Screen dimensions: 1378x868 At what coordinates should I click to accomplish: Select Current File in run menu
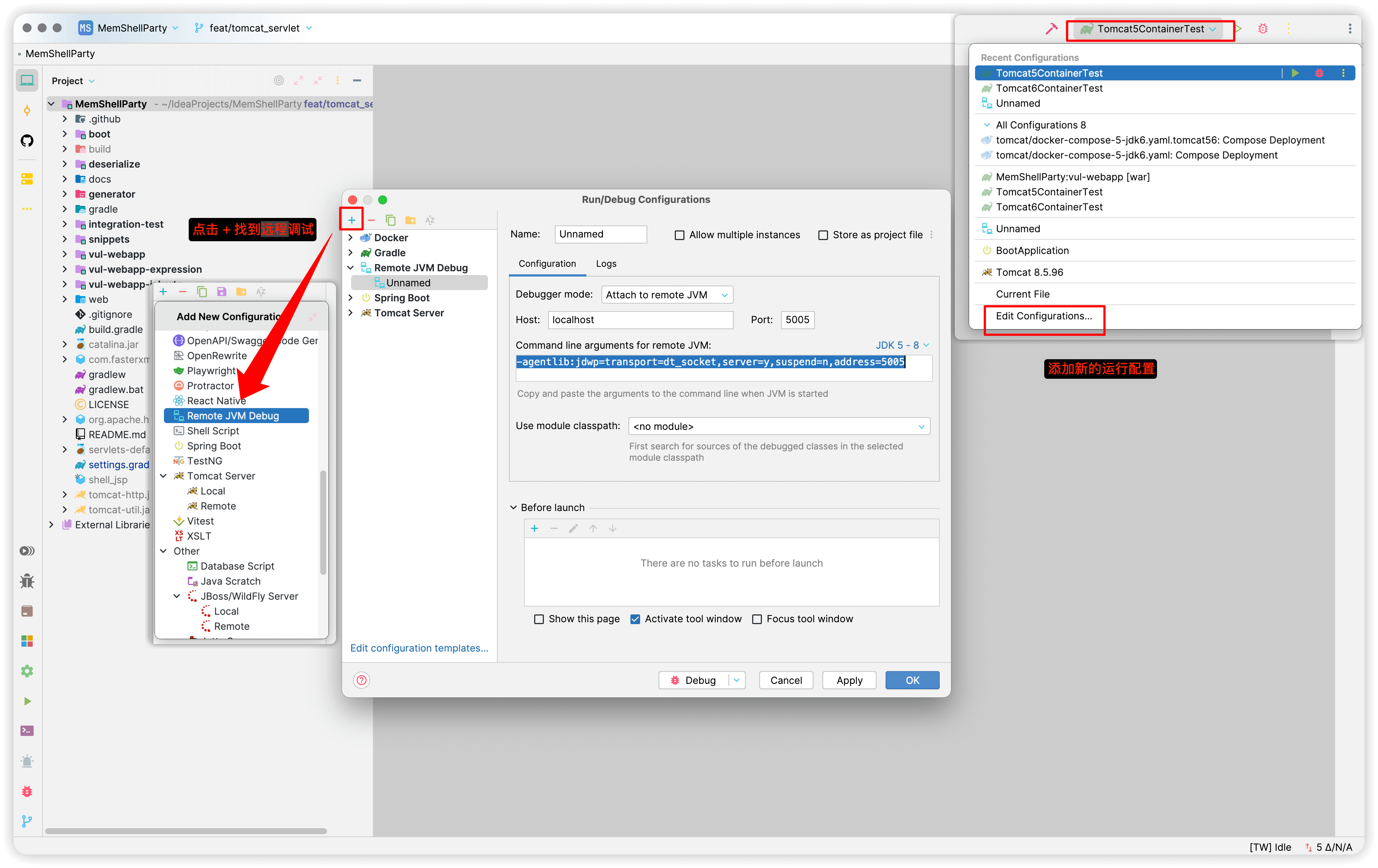pyautogui.click(x=1023, y=294)
